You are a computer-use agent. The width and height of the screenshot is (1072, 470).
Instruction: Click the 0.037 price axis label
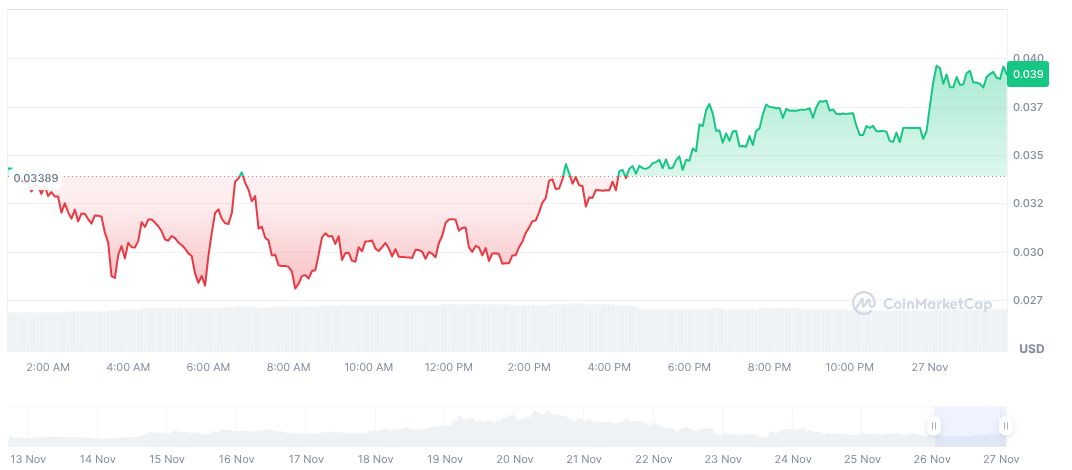pyautogui.click(x=1028, y=107)
